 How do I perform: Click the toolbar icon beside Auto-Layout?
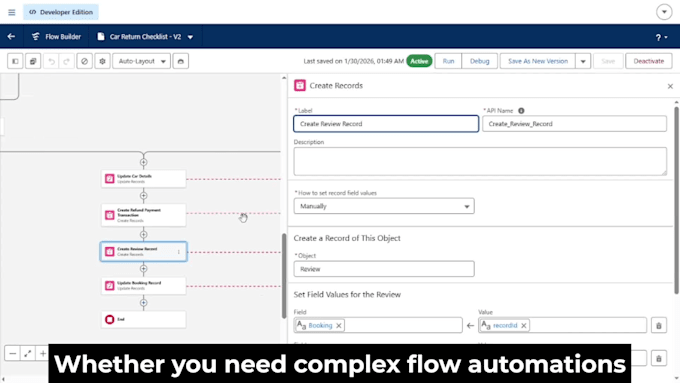coord(181,61)
